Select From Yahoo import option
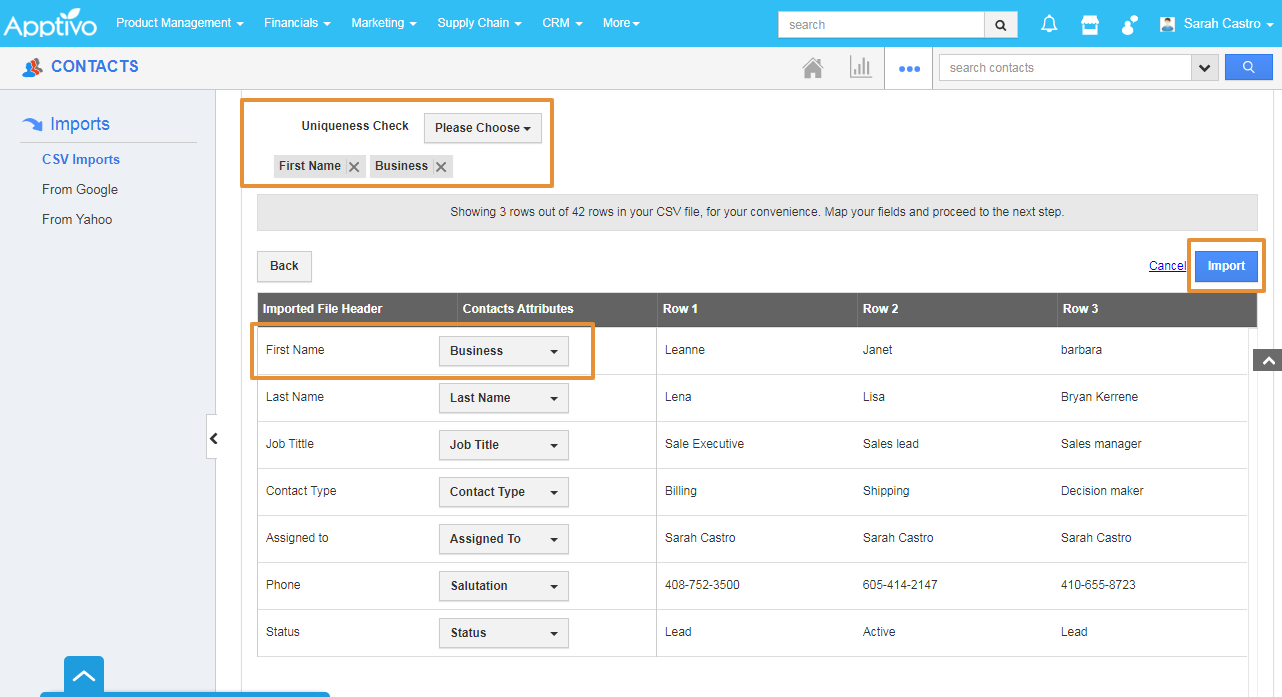The width and height of the screenshot is (1282, 697). click(77, 219)
